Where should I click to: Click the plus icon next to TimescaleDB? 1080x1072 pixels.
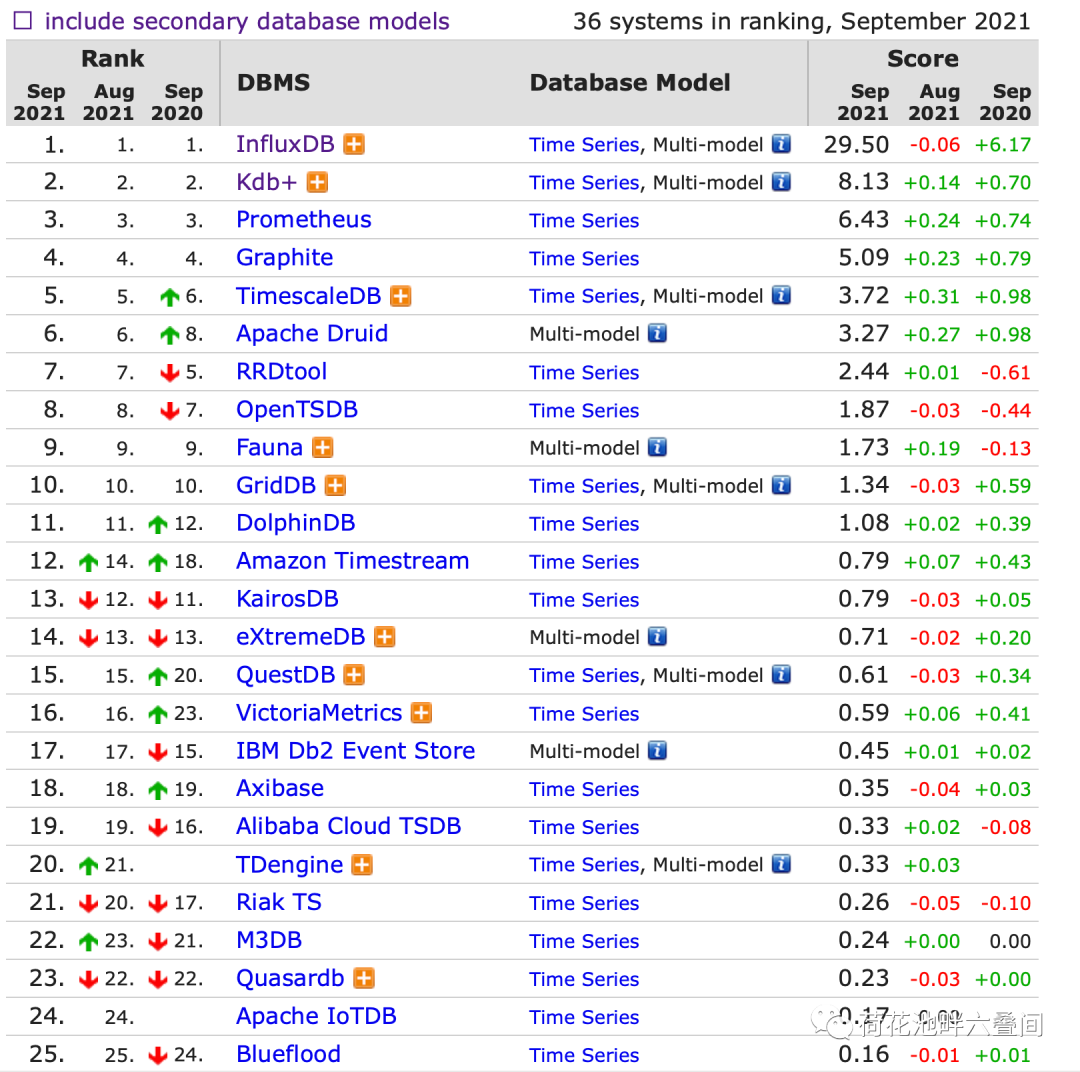click(x=401, y=296)
